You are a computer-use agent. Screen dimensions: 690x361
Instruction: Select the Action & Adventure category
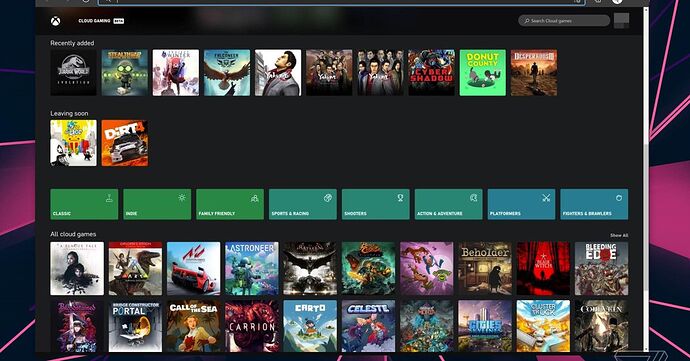pyautogui.click(x=448, y=204)
